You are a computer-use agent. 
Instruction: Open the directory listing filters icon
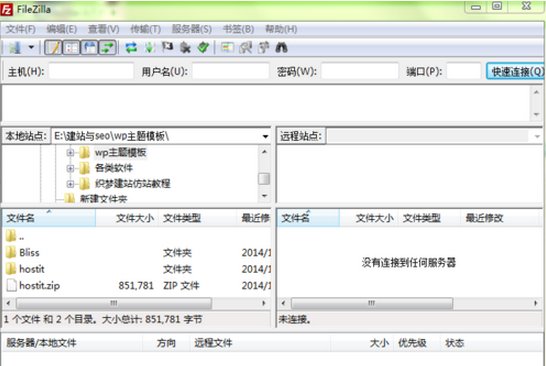pos(227,47)
